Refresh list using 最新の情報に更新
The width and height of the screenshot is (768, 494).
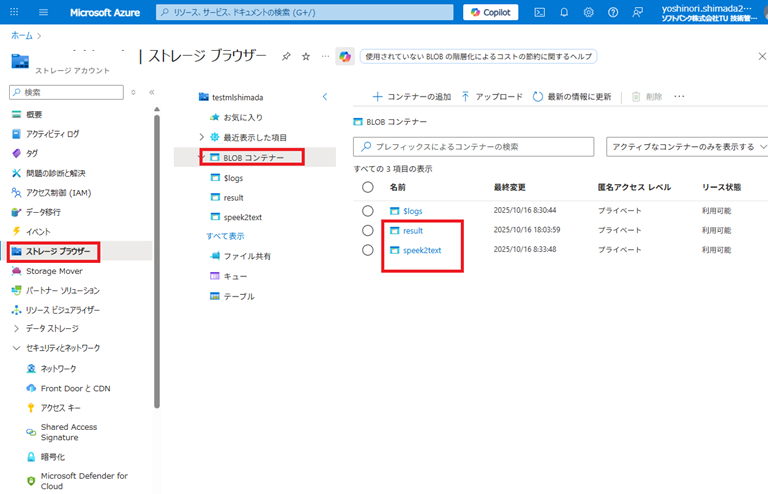(572, 97)
